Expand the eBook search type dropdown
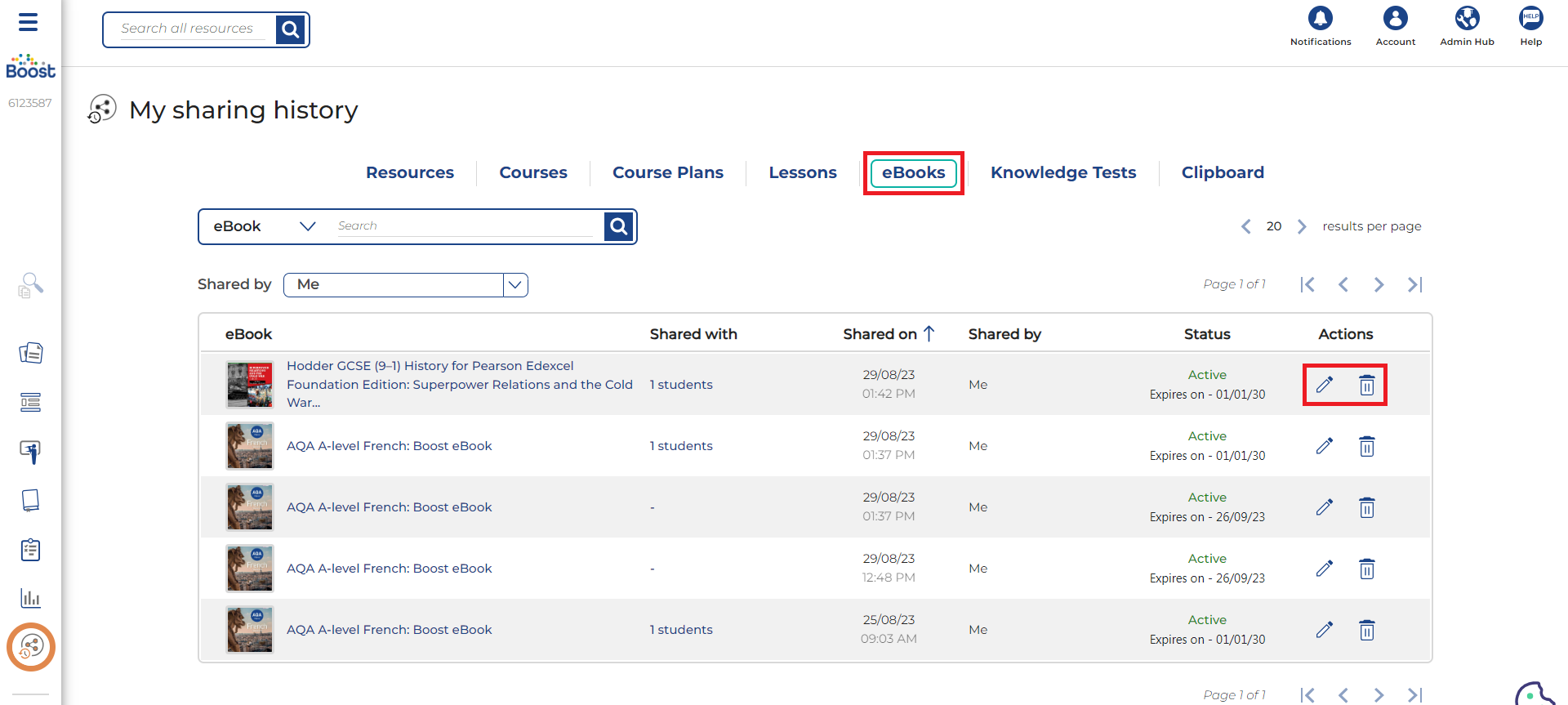Viewport: 1568px width, 705px height. point(307,226)
